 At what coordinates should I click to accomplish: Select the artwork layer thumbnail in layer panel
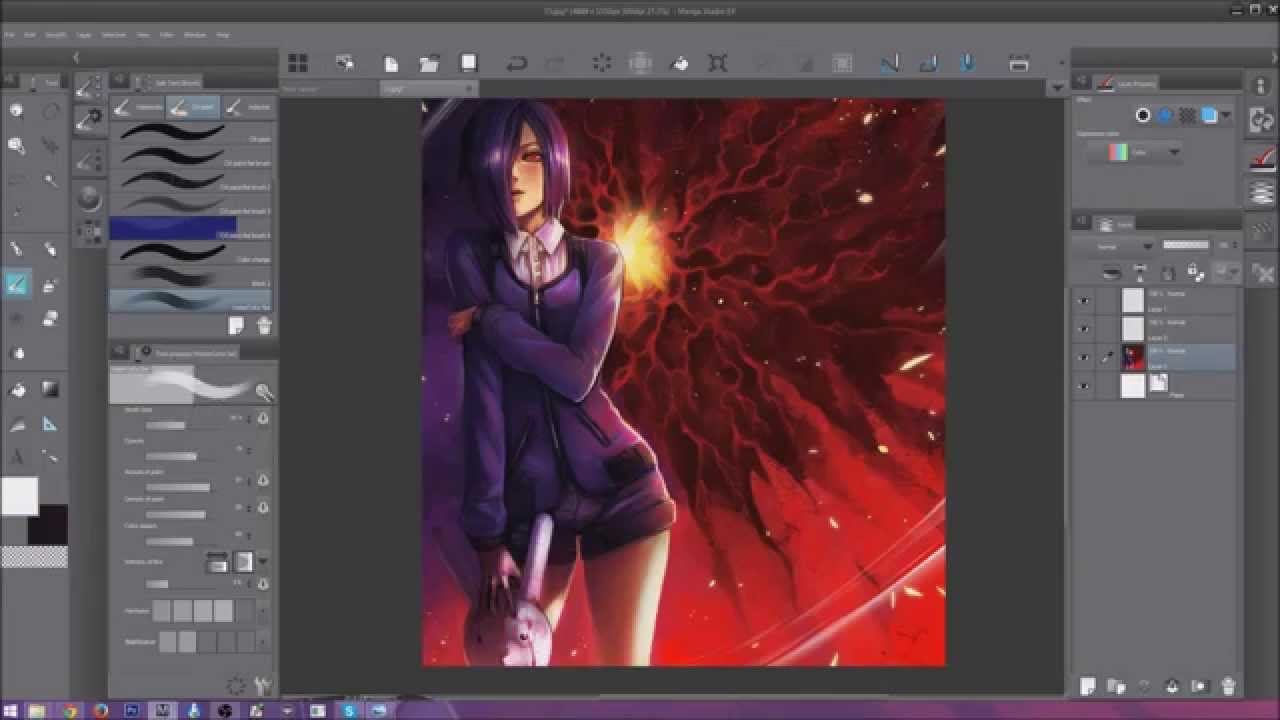1132,357
